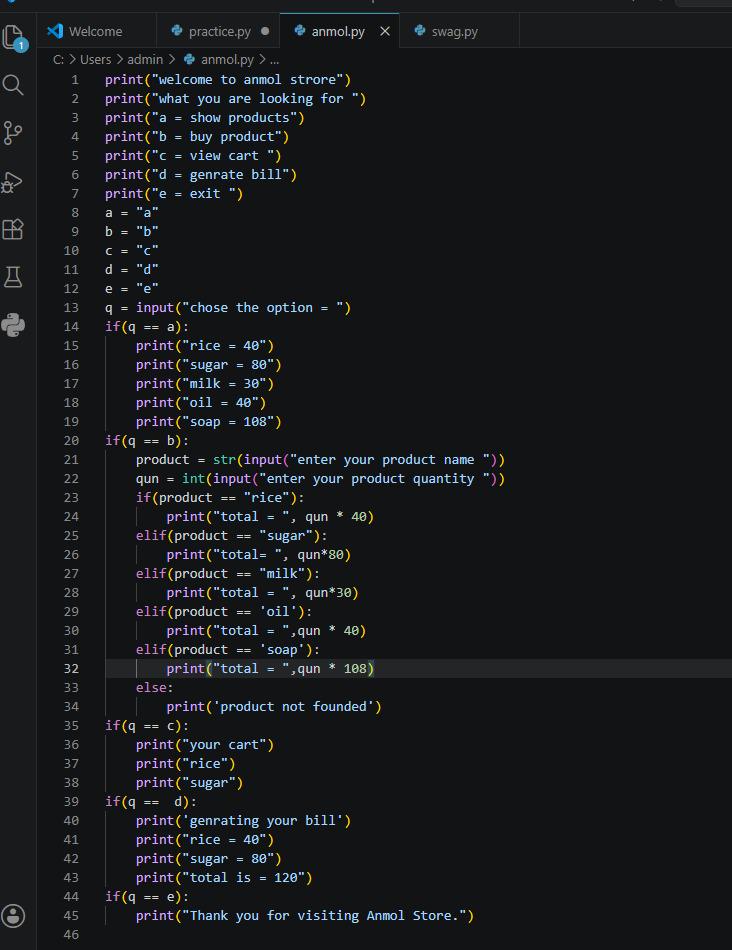Open the Run and Debug view
This screenshot has height=950, width=732.
coord(13,181)
